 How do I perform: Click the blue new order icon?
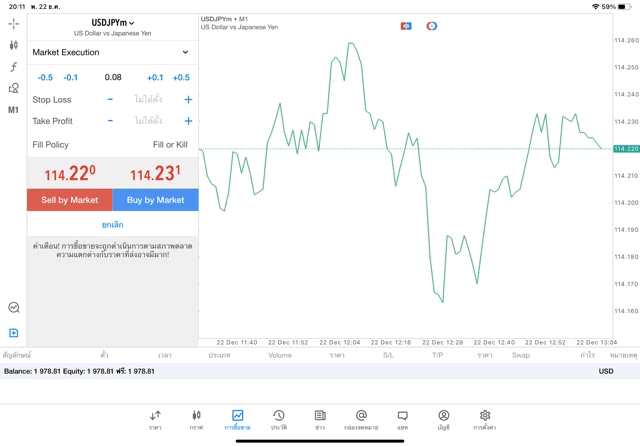click(13, 333)
